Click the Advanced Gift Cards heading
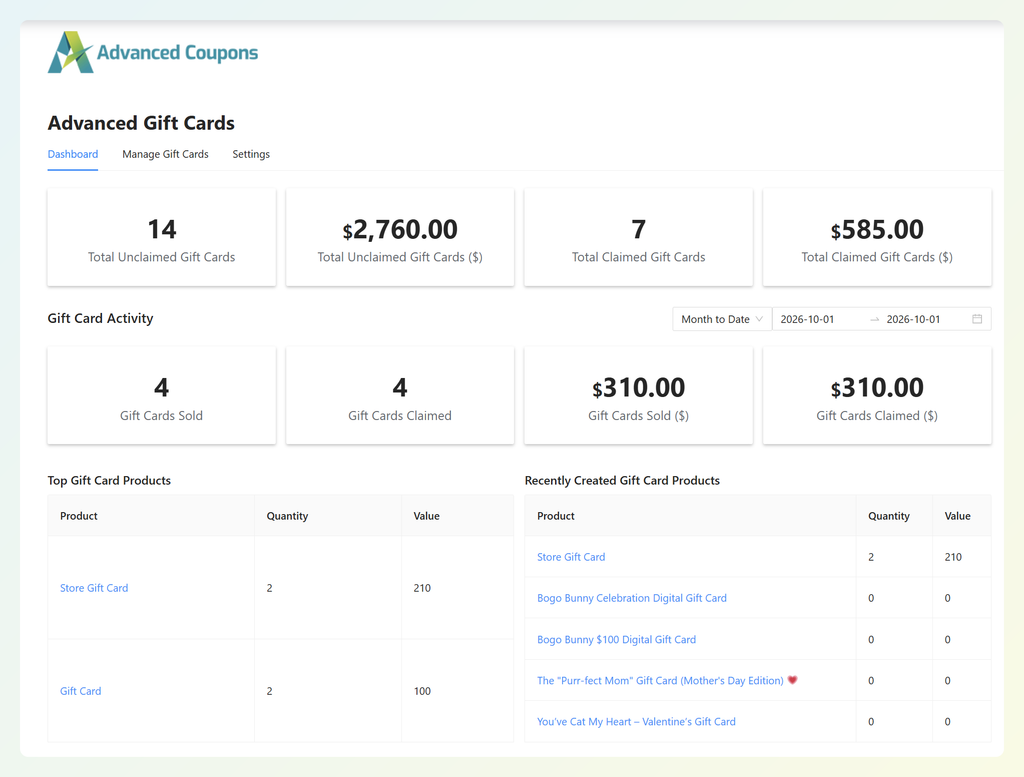1024x777 pixels. point(141,123)
